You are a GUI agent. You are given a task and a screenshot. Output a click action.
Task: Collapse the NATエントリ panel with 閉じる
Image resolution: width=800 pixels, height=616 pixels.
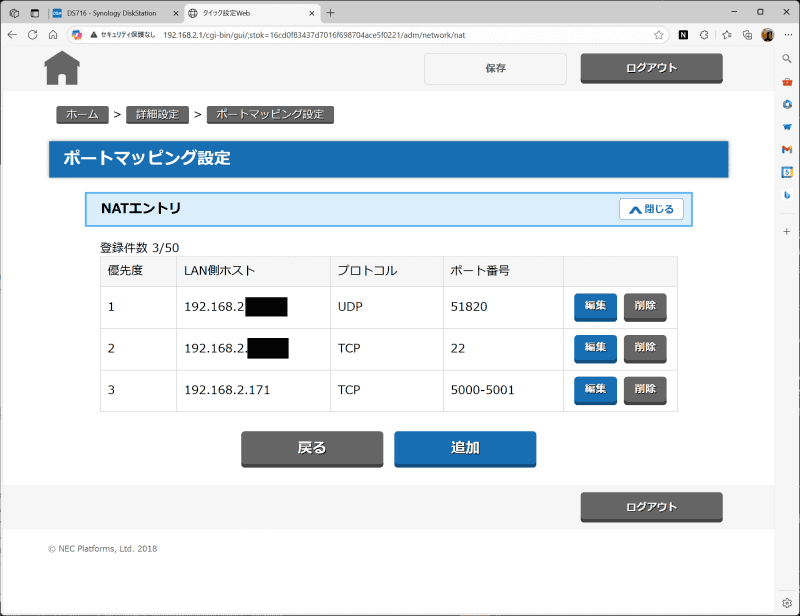point(651,209)
